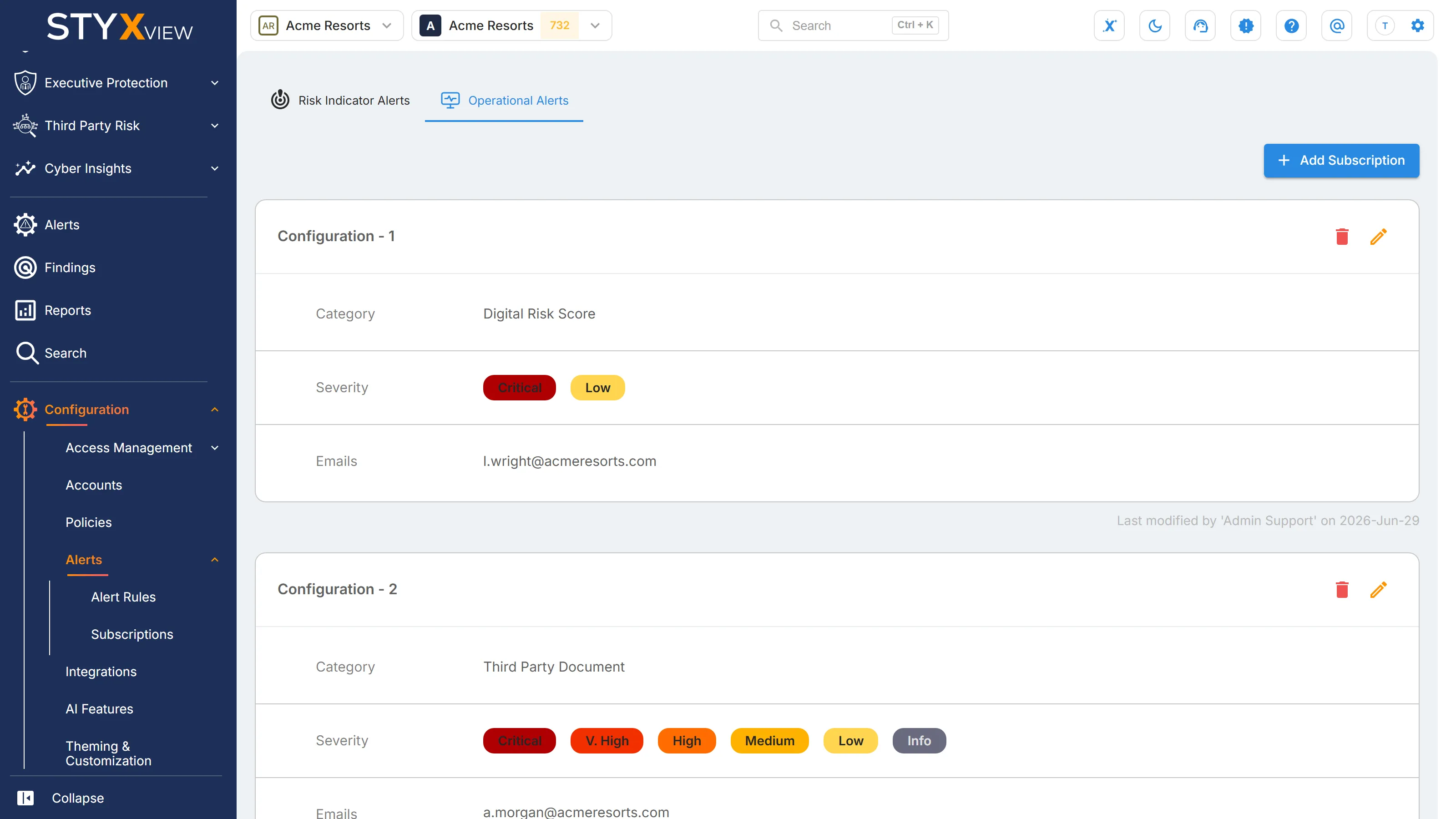Select the Operational Alerts tab
This screenshot has height=819, width=1456.
(x=504, y=100)
